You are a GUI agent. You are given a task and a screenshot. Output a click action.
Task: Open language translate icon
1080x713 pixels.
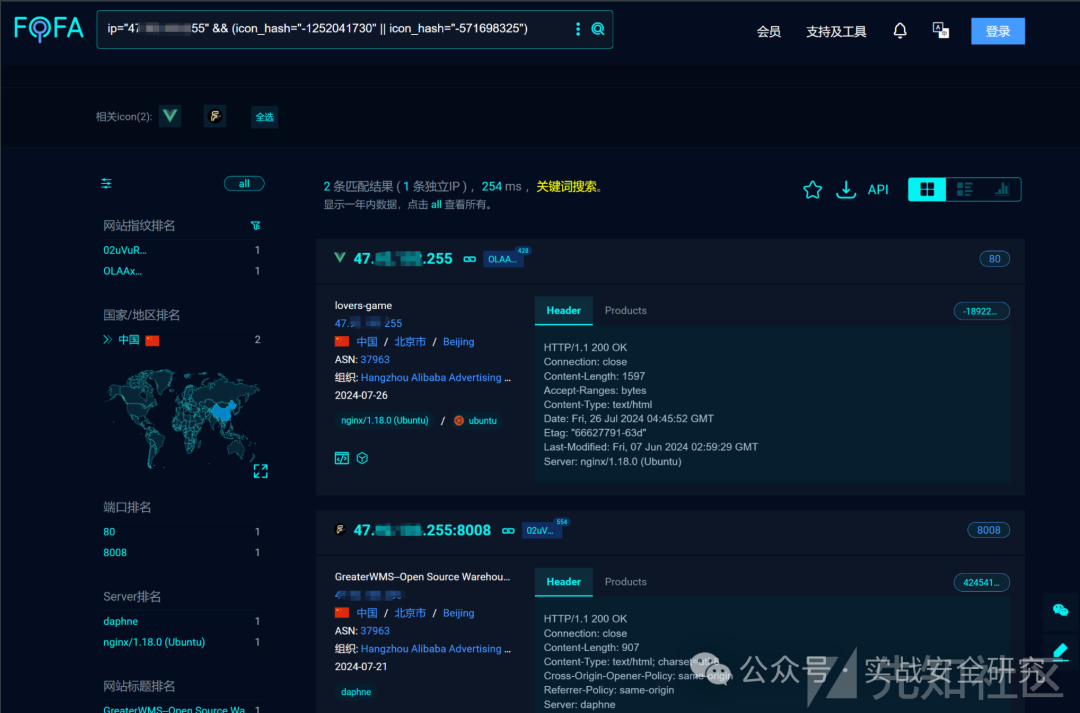[x=940, y=30]
